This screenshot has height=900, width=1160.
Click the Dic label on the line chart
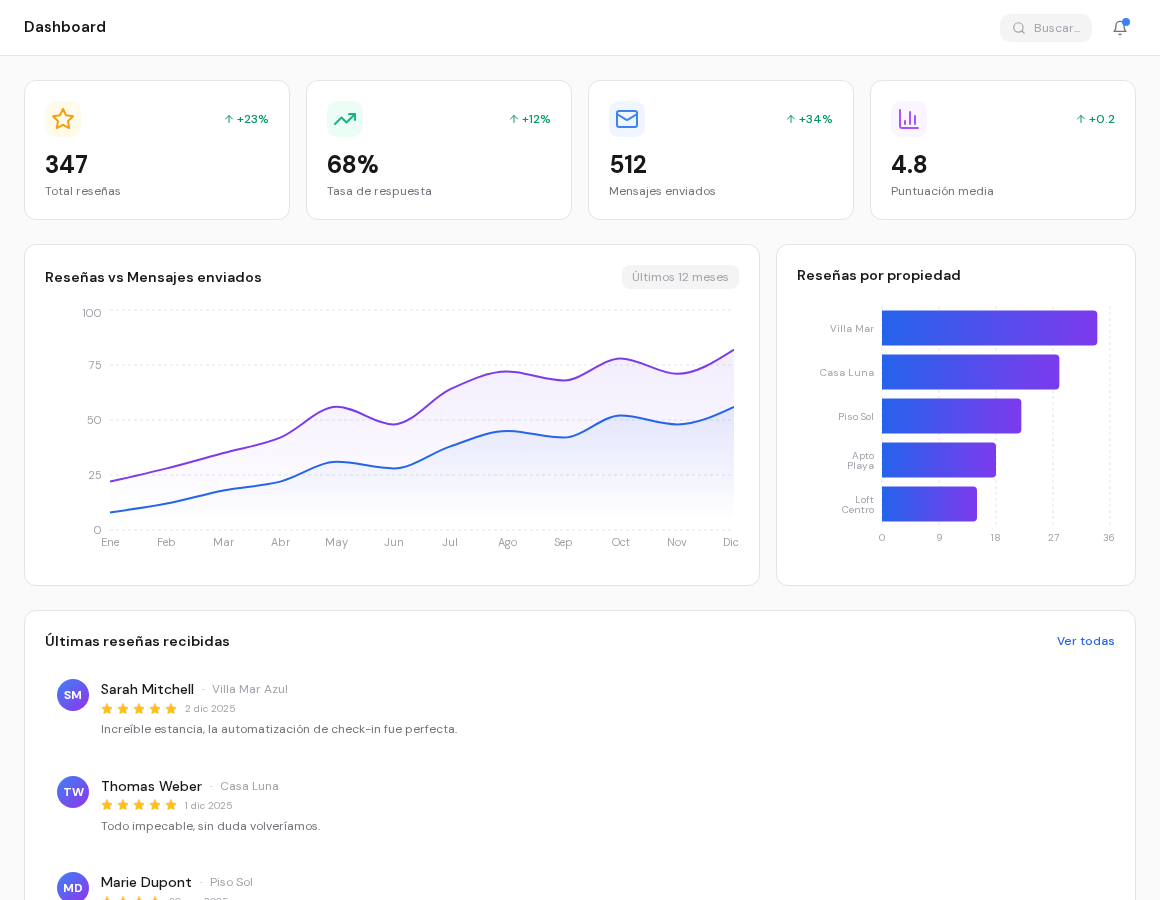[x=730, y=542]
